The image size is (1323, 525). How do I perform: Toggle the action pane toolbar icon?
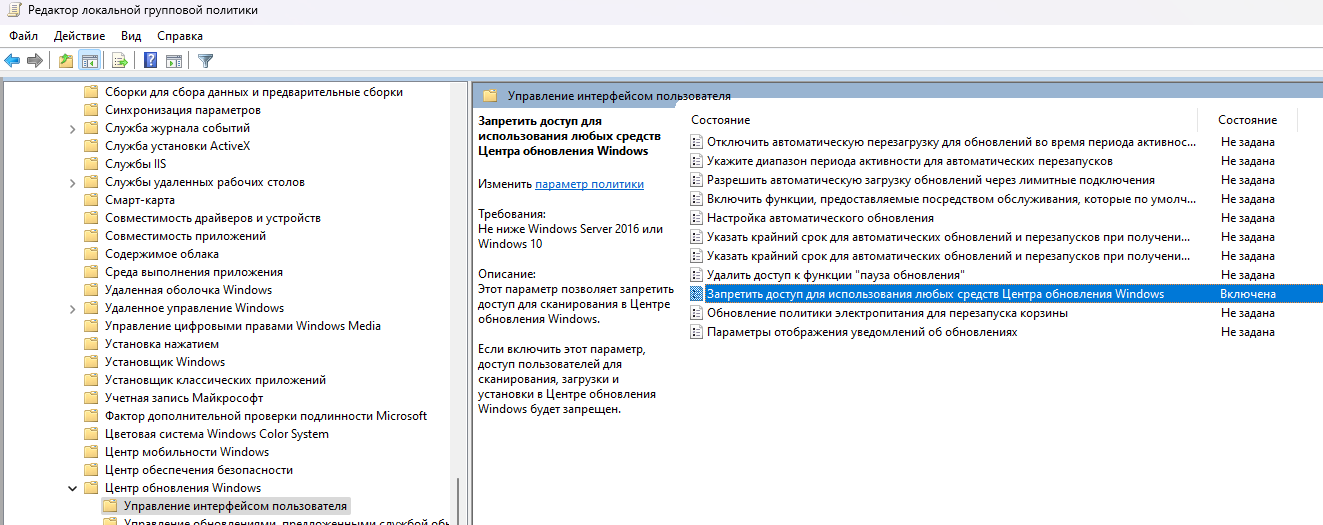coord(173,61)
